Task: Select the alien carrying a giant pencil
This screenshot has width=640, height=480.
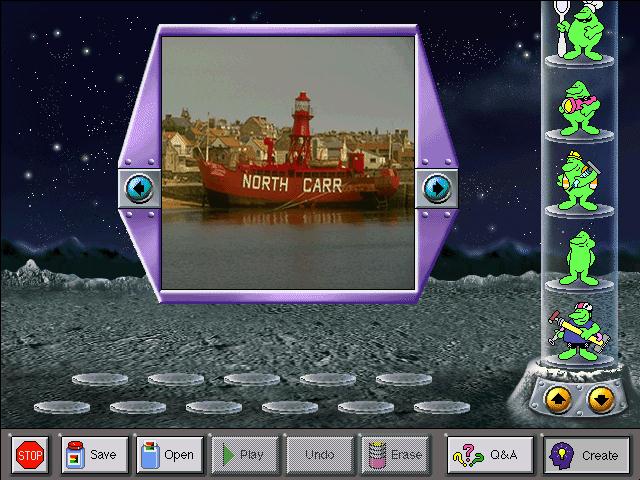Action: [579, 331]
